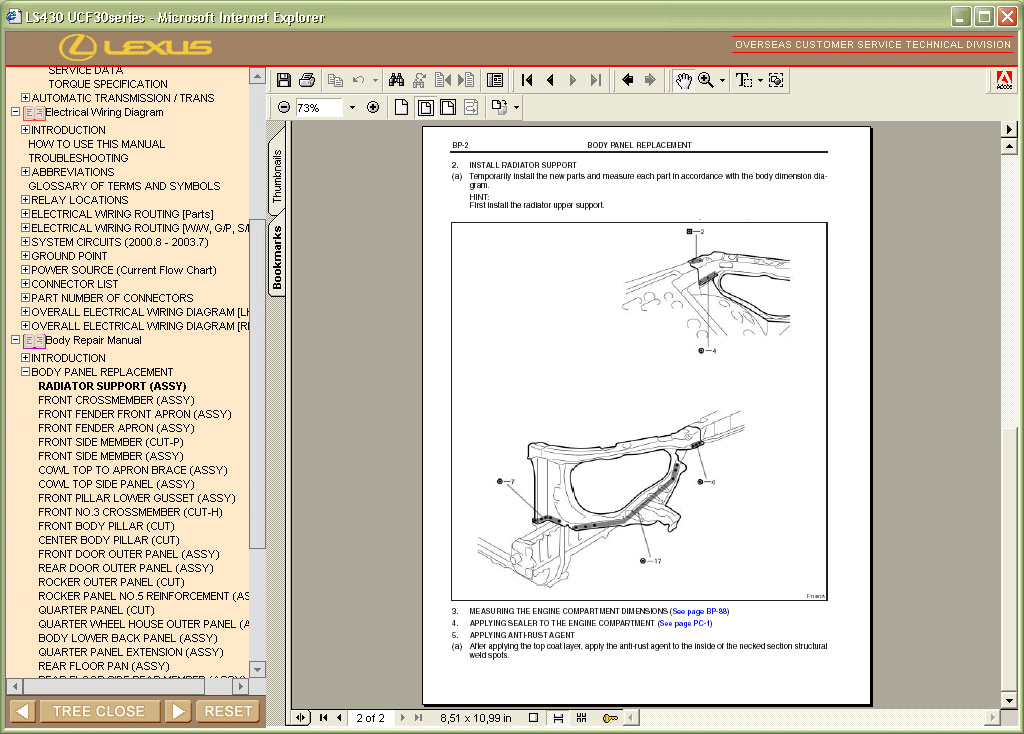Image resolution: width=1024 pixels, height=734 pixels.
Task: Click the security key icon
Action: coord(610,718)
